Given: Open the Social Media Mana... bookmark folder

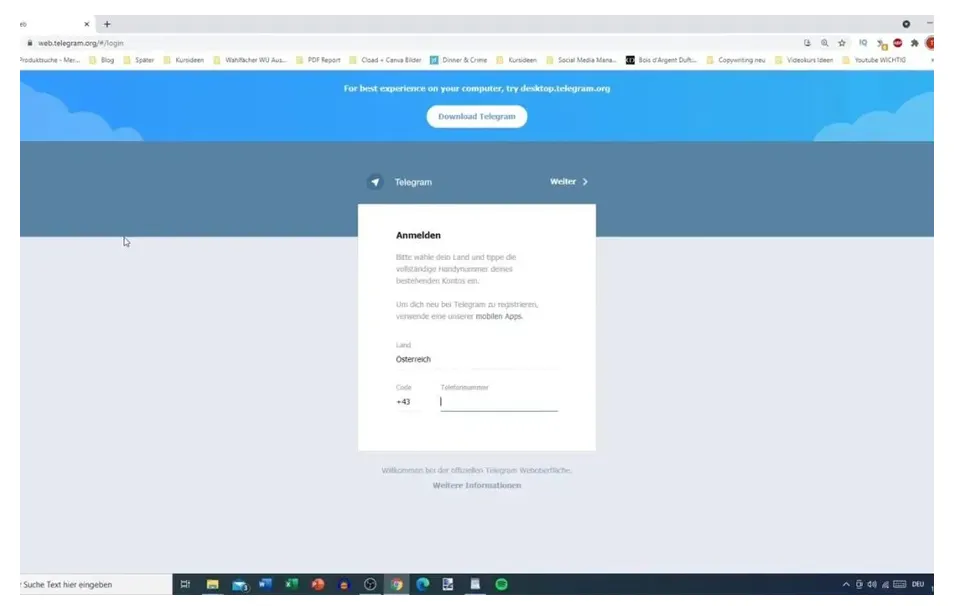Looking at the screenshot, I should click(x=582, y=60).
